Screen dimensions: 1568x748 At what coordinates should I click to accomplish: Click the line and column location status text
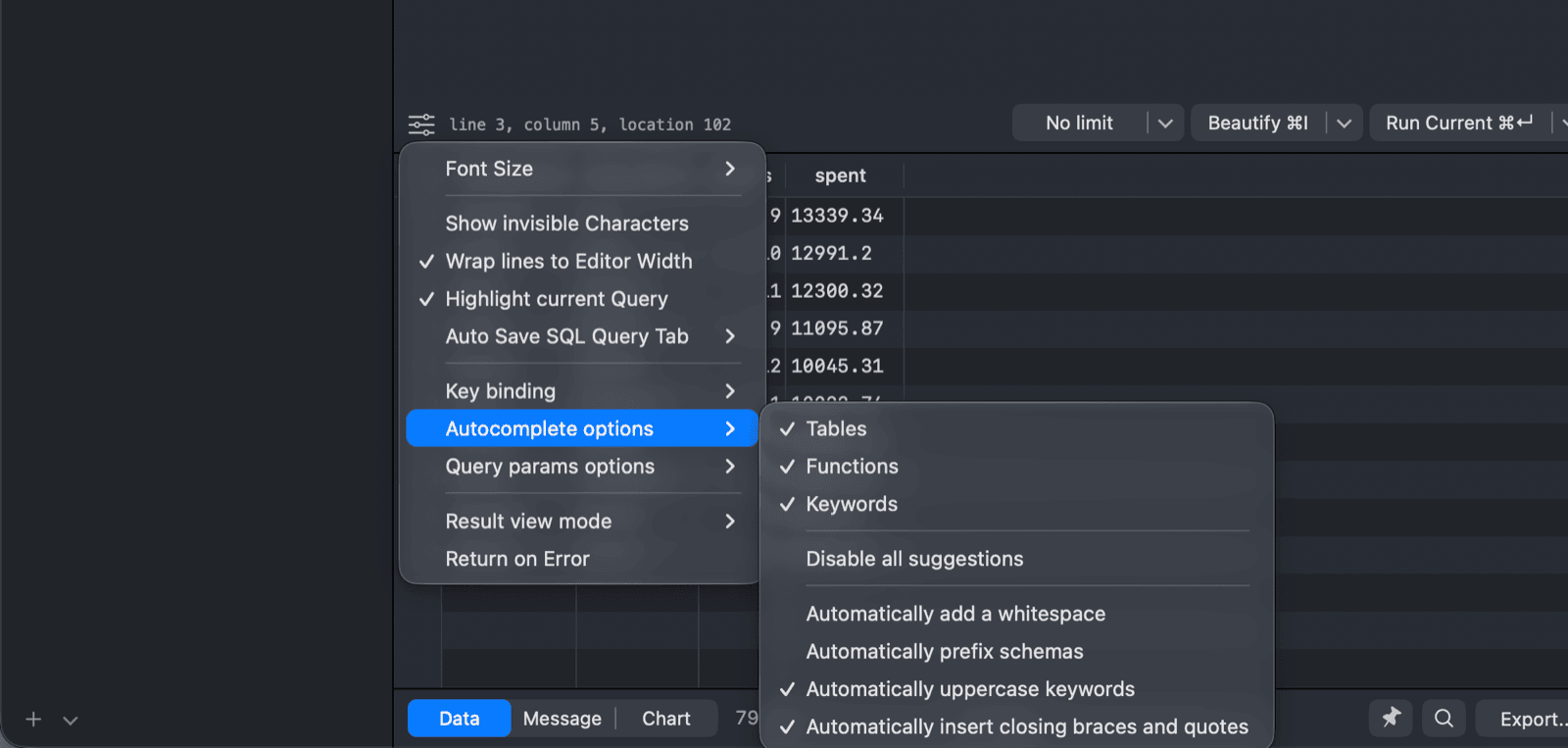click(x=590, y=125)
